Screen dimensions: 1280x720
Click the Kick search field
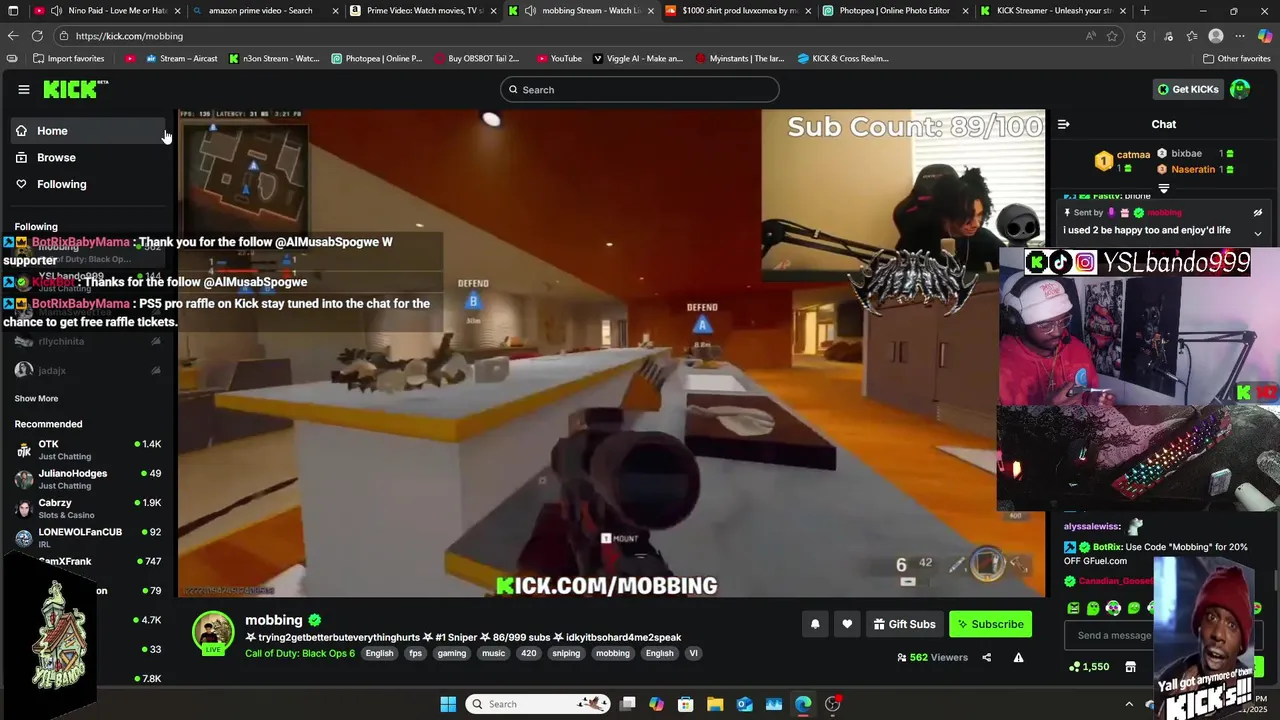click(x=640, y=90)
